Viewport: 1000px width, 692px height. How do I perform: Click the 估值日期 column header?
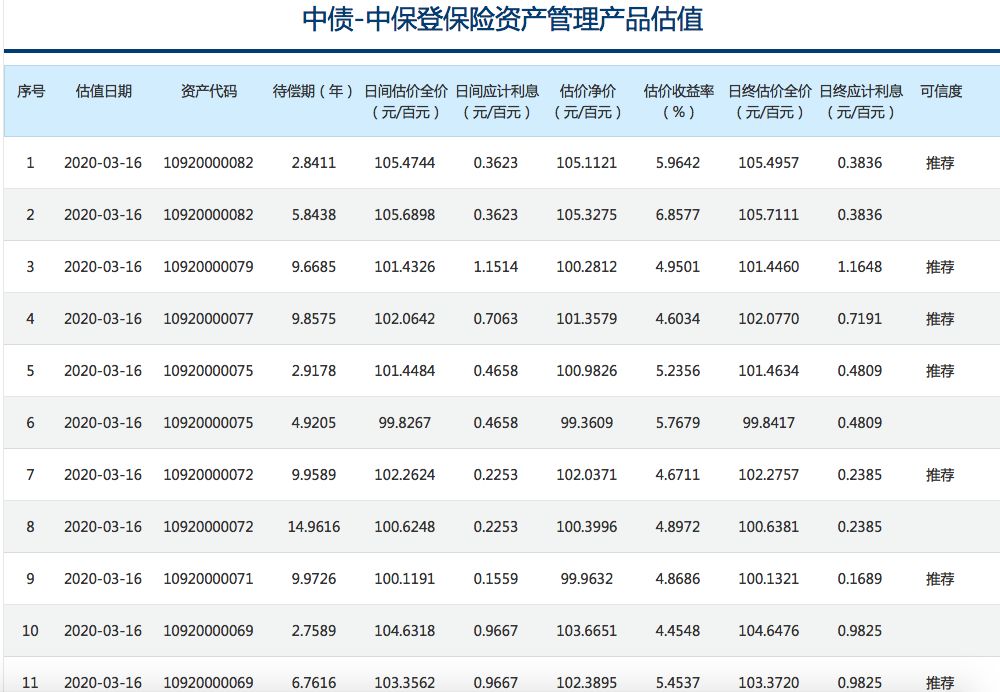[103, 91]
